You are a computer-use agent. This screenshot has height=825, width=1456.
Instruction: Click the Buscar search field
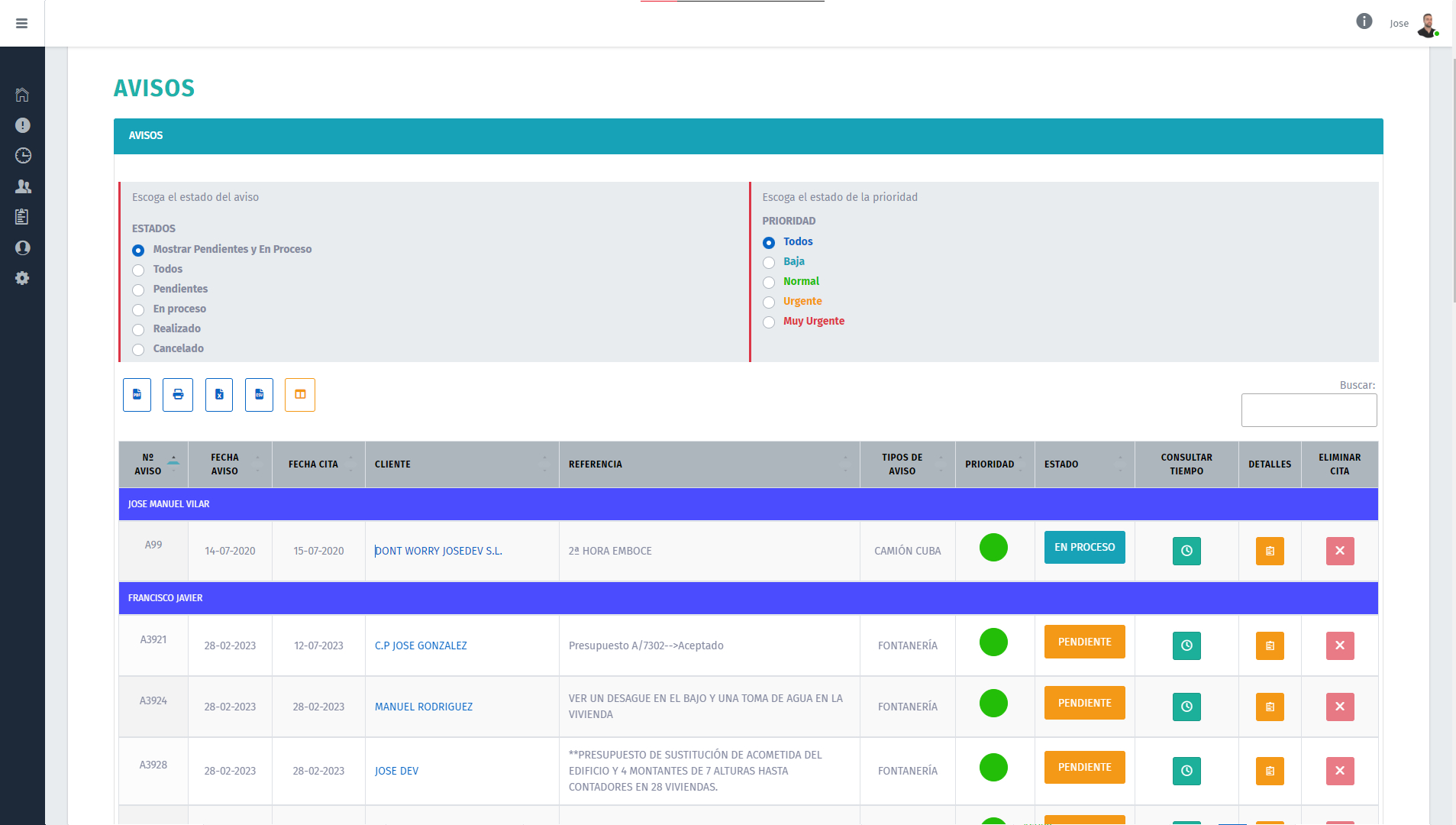point(1309,410)
